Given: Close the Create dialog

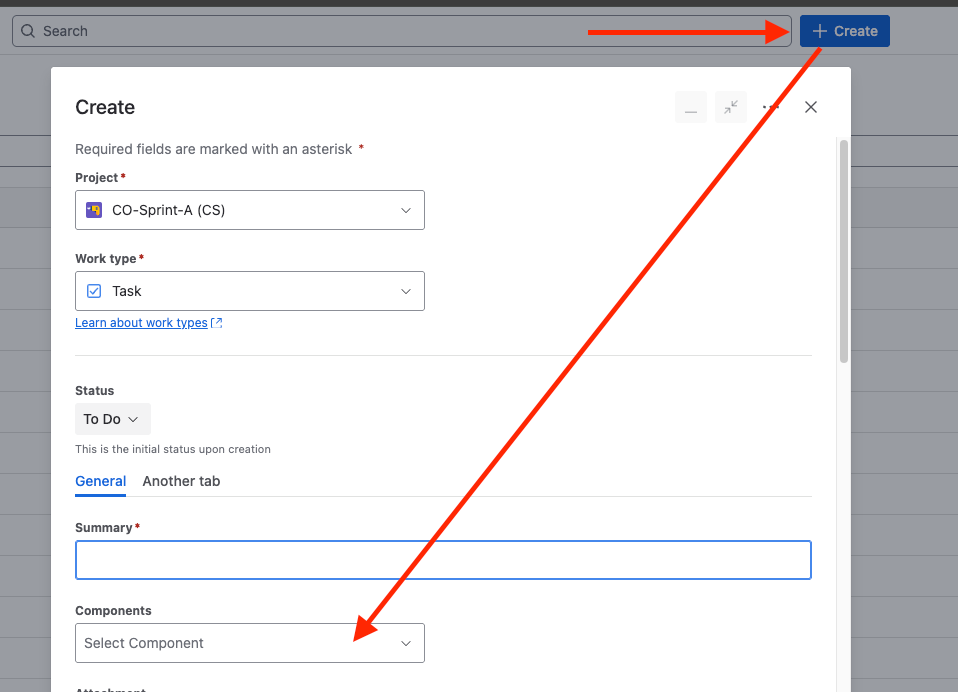Looking at the screenshot, I should [x=811, y=107].
